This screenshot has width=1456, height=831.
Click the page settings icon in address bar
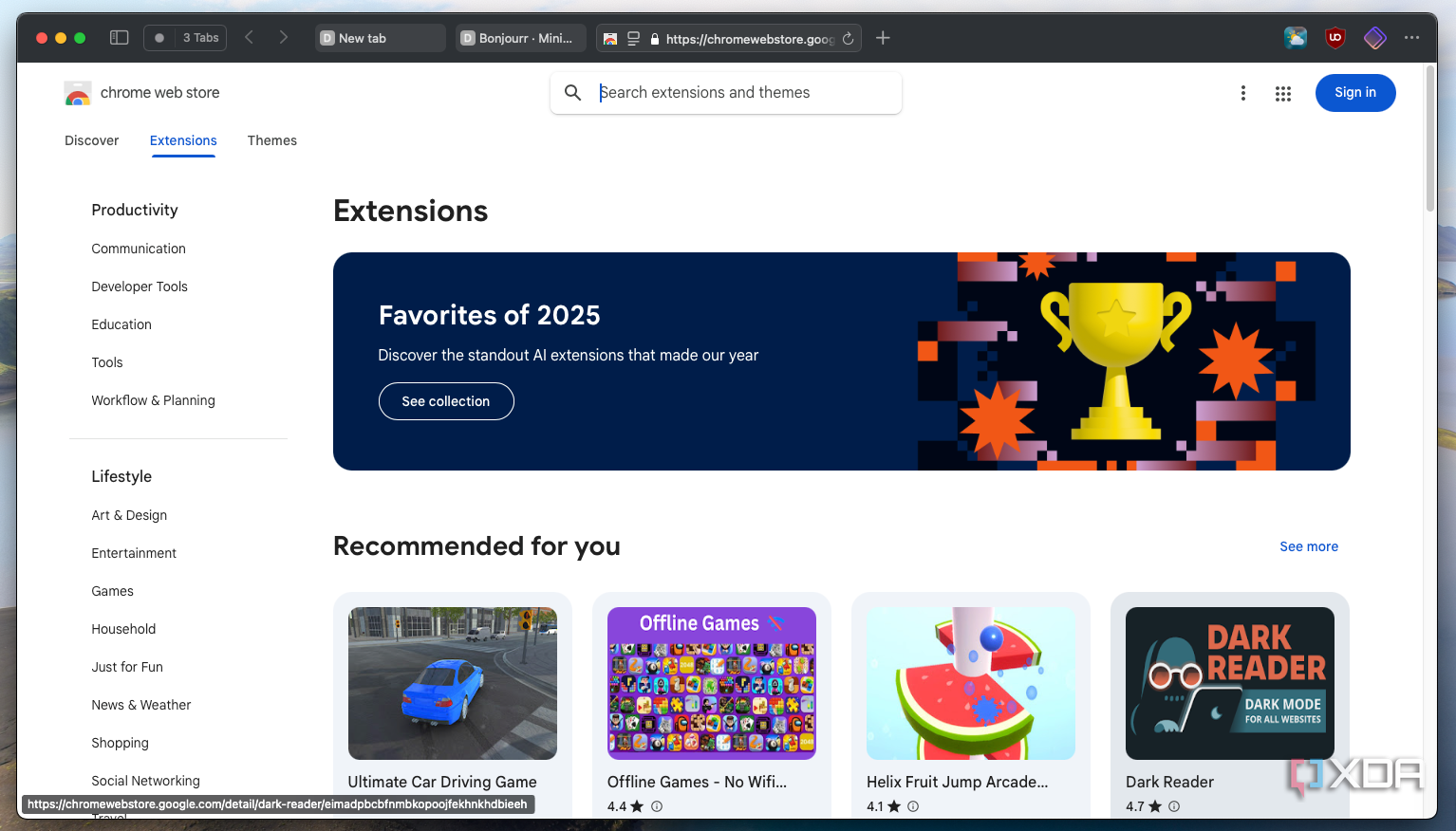tap(634, 39)
